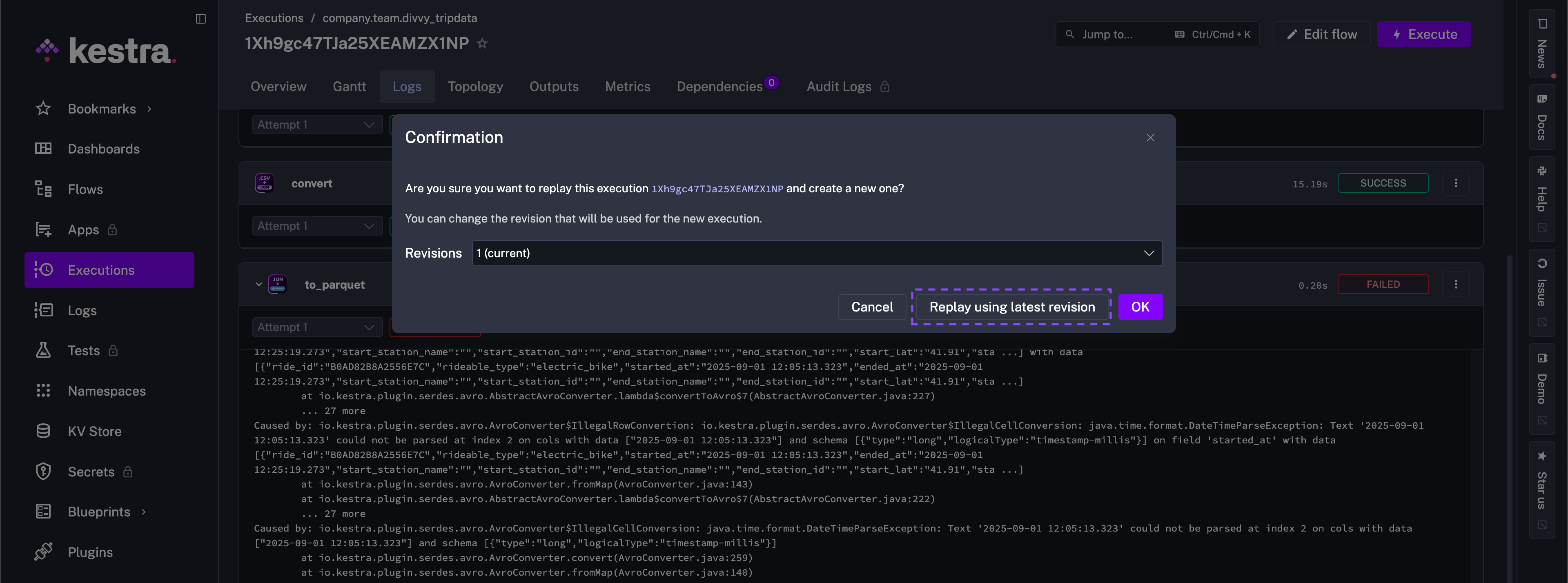Switch to the Gantt tab
1568x583 pixels.
(x=349, y=87)
